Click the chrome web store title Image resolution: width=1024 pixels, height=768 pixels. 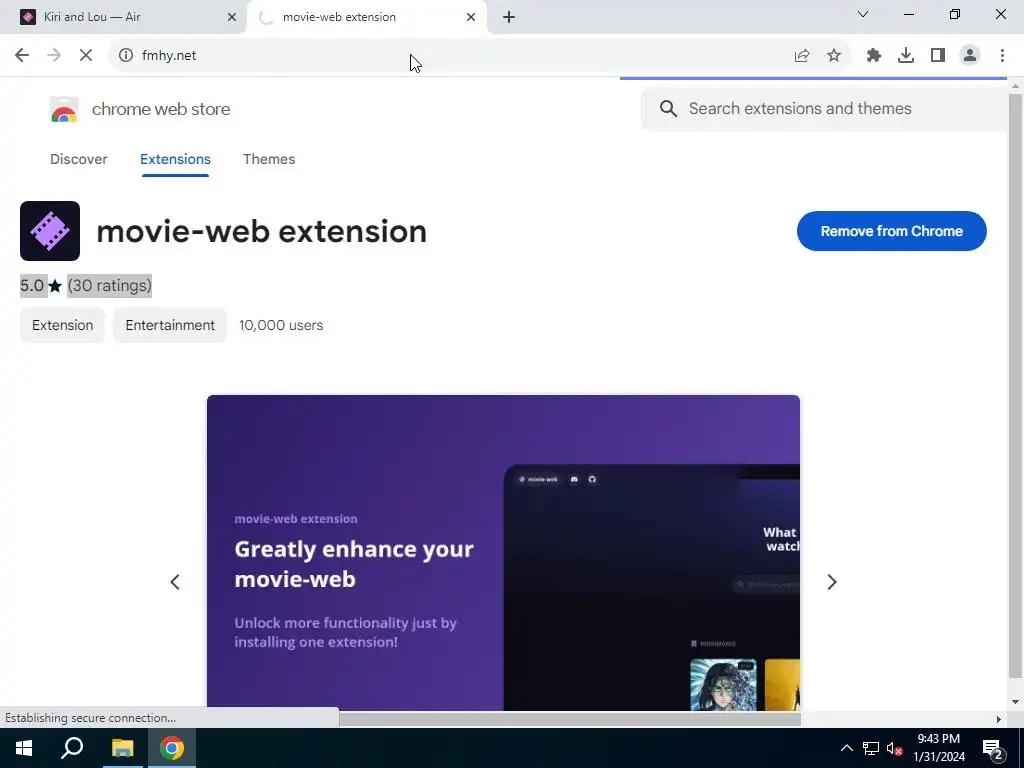161,109
